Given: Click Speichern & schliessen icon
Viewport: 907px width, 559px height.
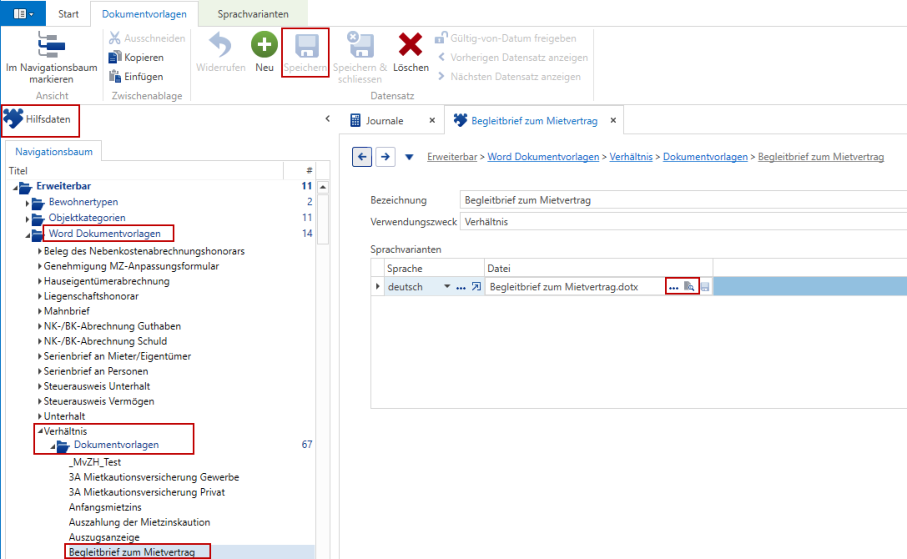Looking at the screenshot, I should click(x=360, y=45).
